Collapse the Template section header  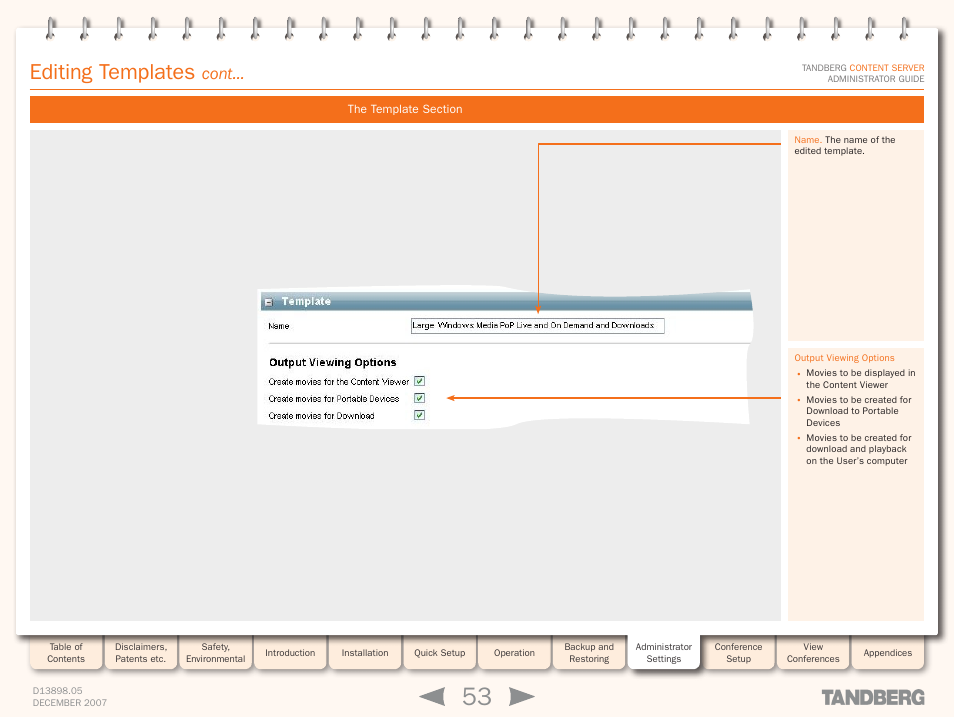268,302
